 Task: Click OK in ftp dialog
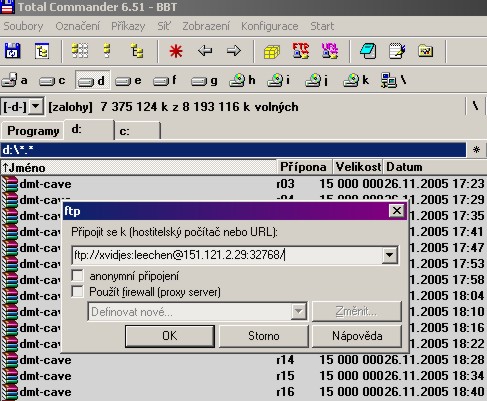(170, 336)
